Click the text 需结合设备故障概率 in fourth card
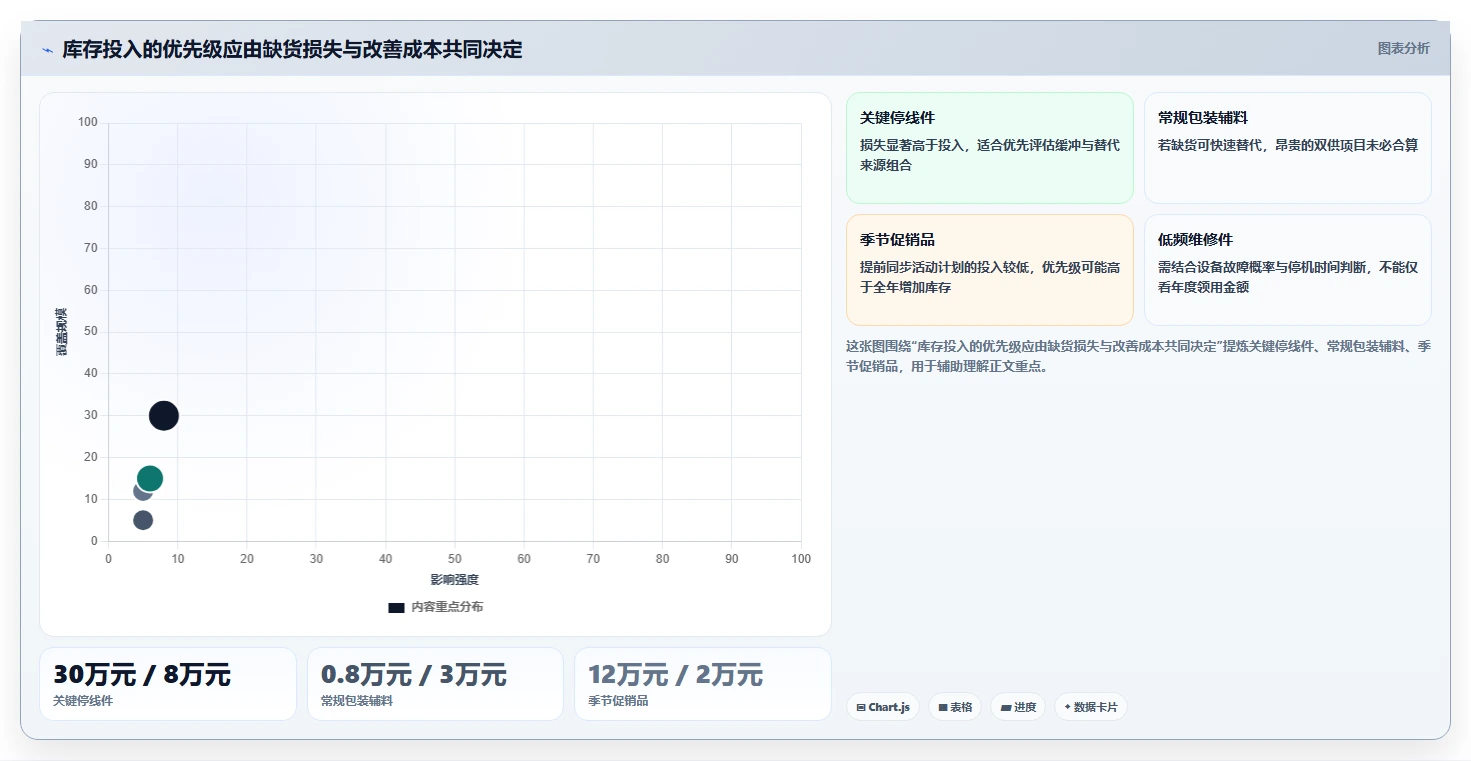1471x761 pixels. 1217,267
